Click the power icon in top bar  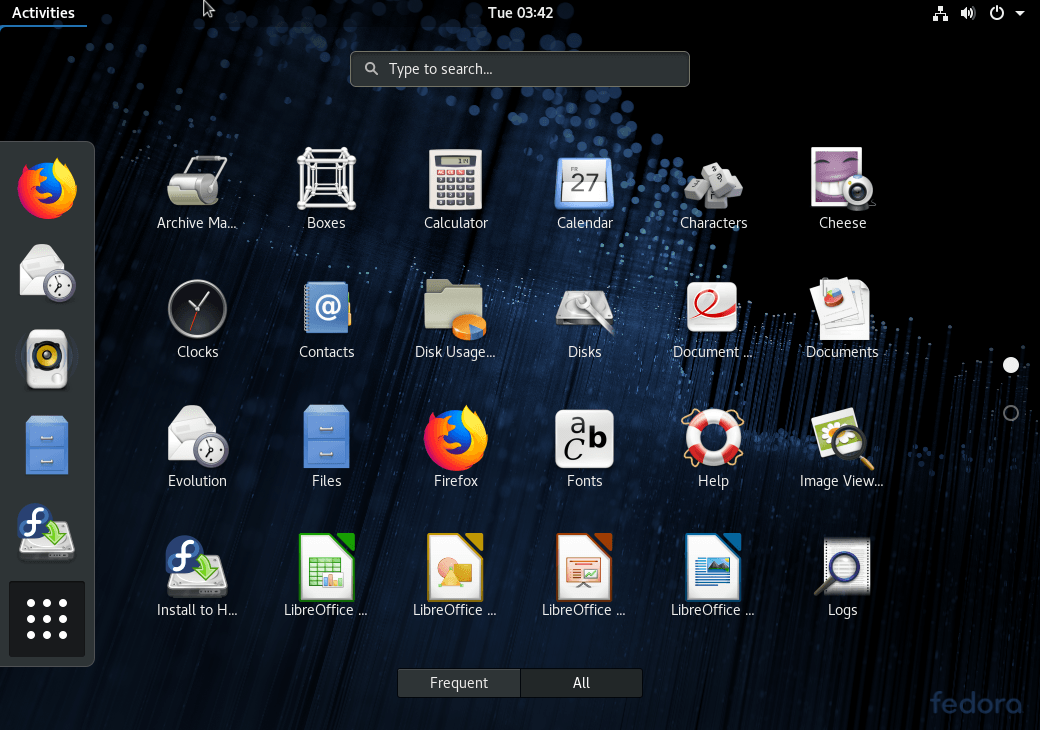click(x=996, y=13)
